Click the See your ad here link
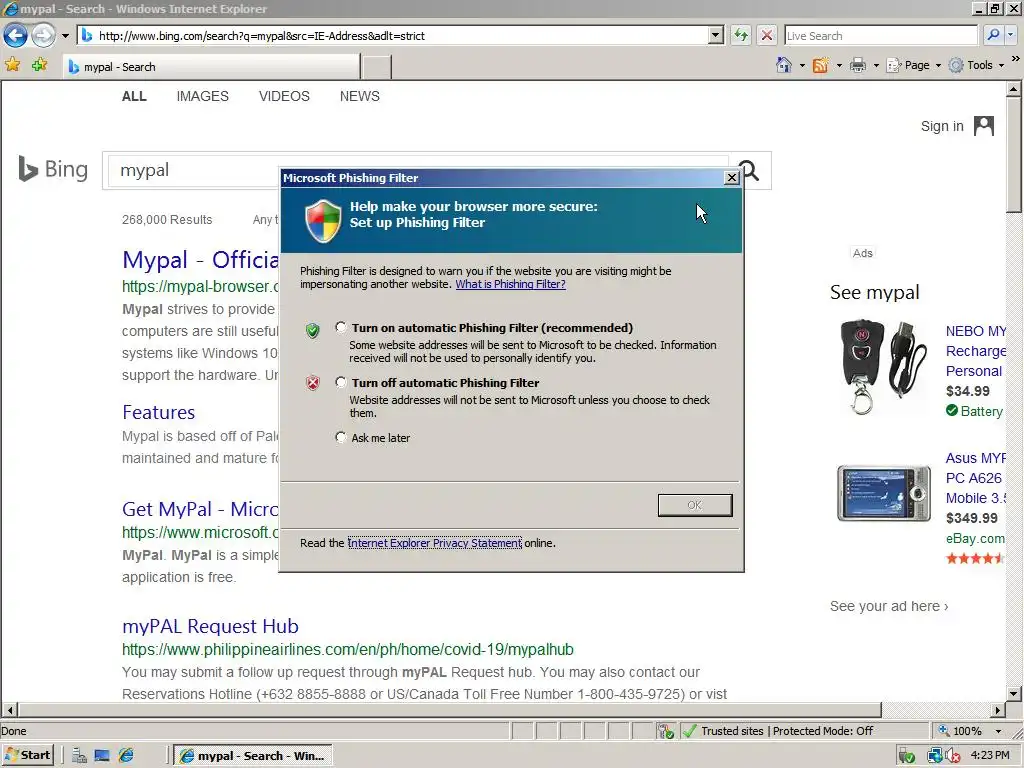Screen dimensions: 1024x768 point(889,606)
